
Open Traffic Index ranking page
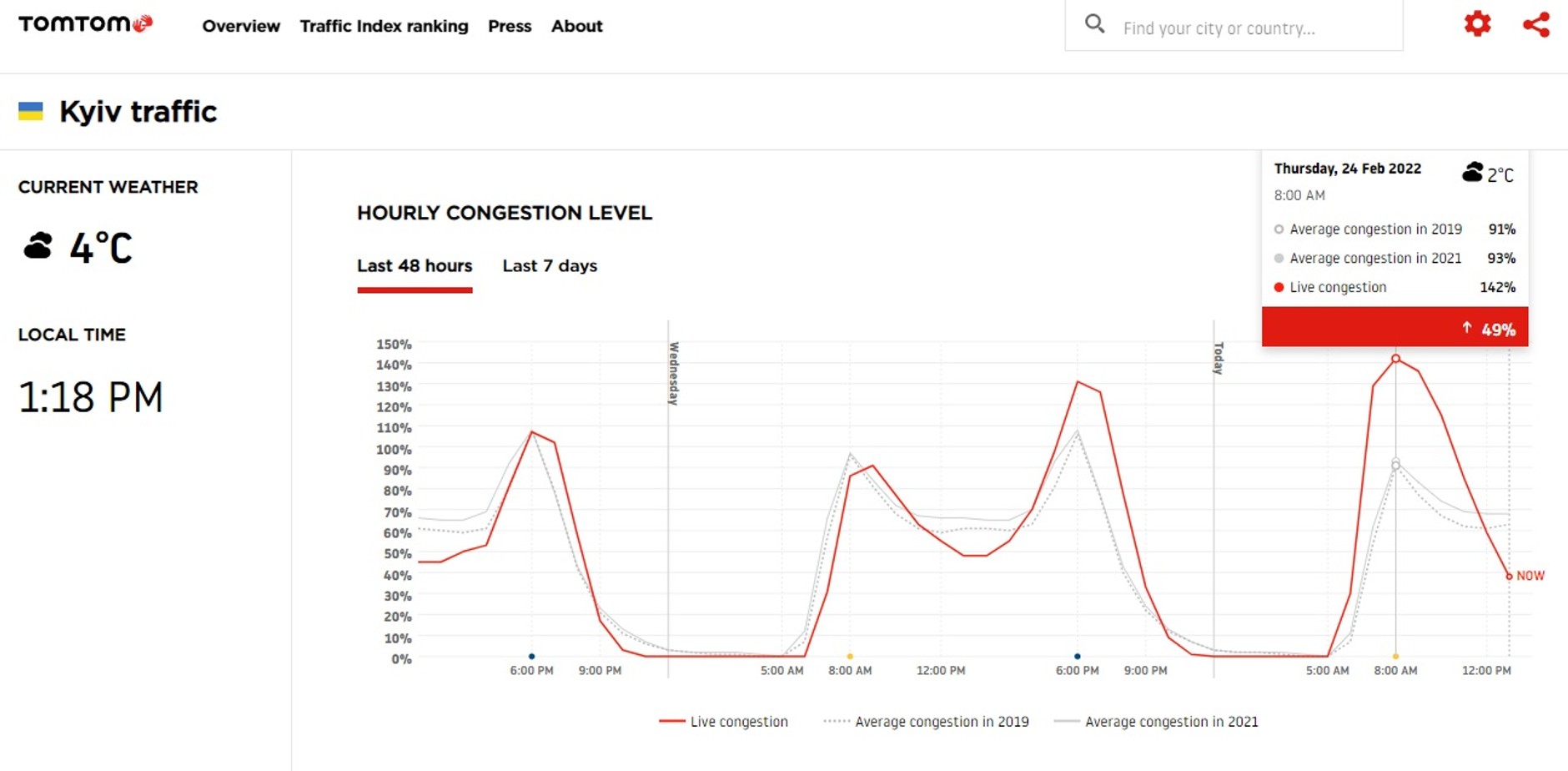384,26
